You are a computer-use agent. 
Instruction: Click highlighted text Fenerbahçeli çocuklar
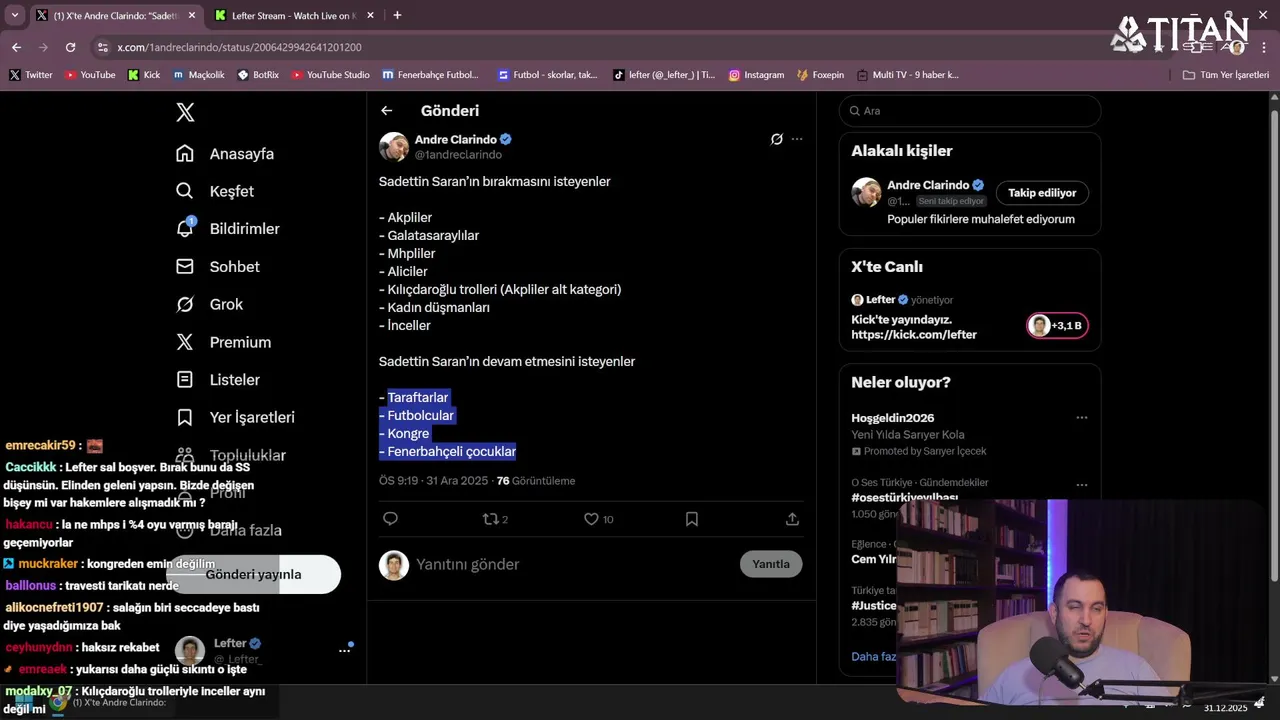[x=451, y=452]
